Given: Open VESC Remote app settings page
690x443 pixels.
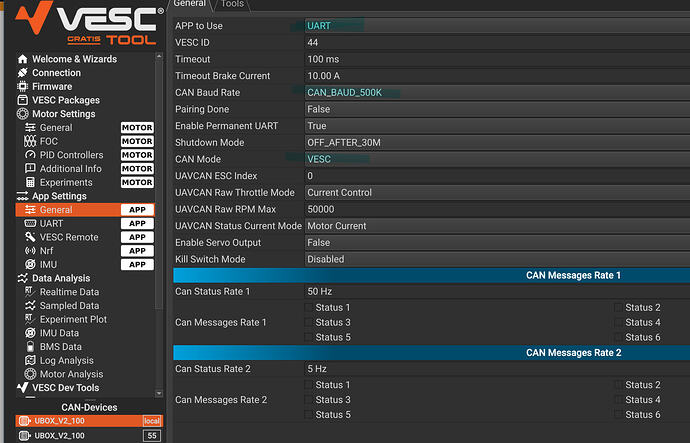Looking at the screenshot, I should tap(85, 237).
